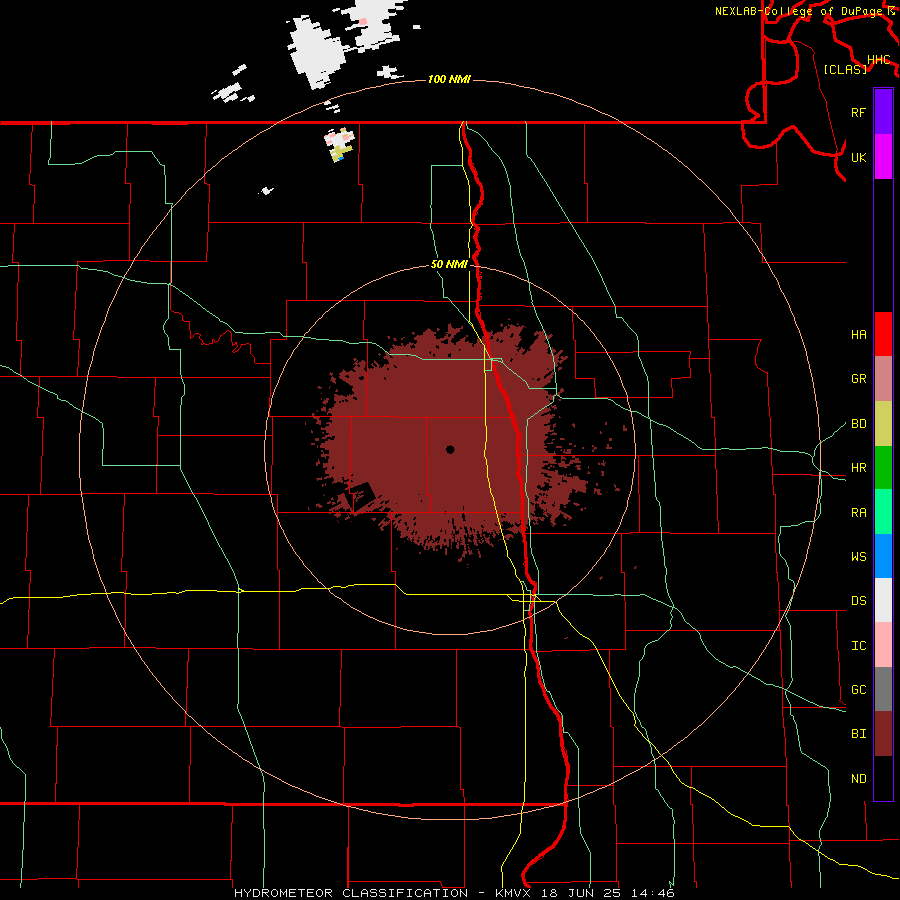
Task: Click the 'HYDROMETEOR CLASSIFICATION' caption text
Action: [x=350, y=893]
